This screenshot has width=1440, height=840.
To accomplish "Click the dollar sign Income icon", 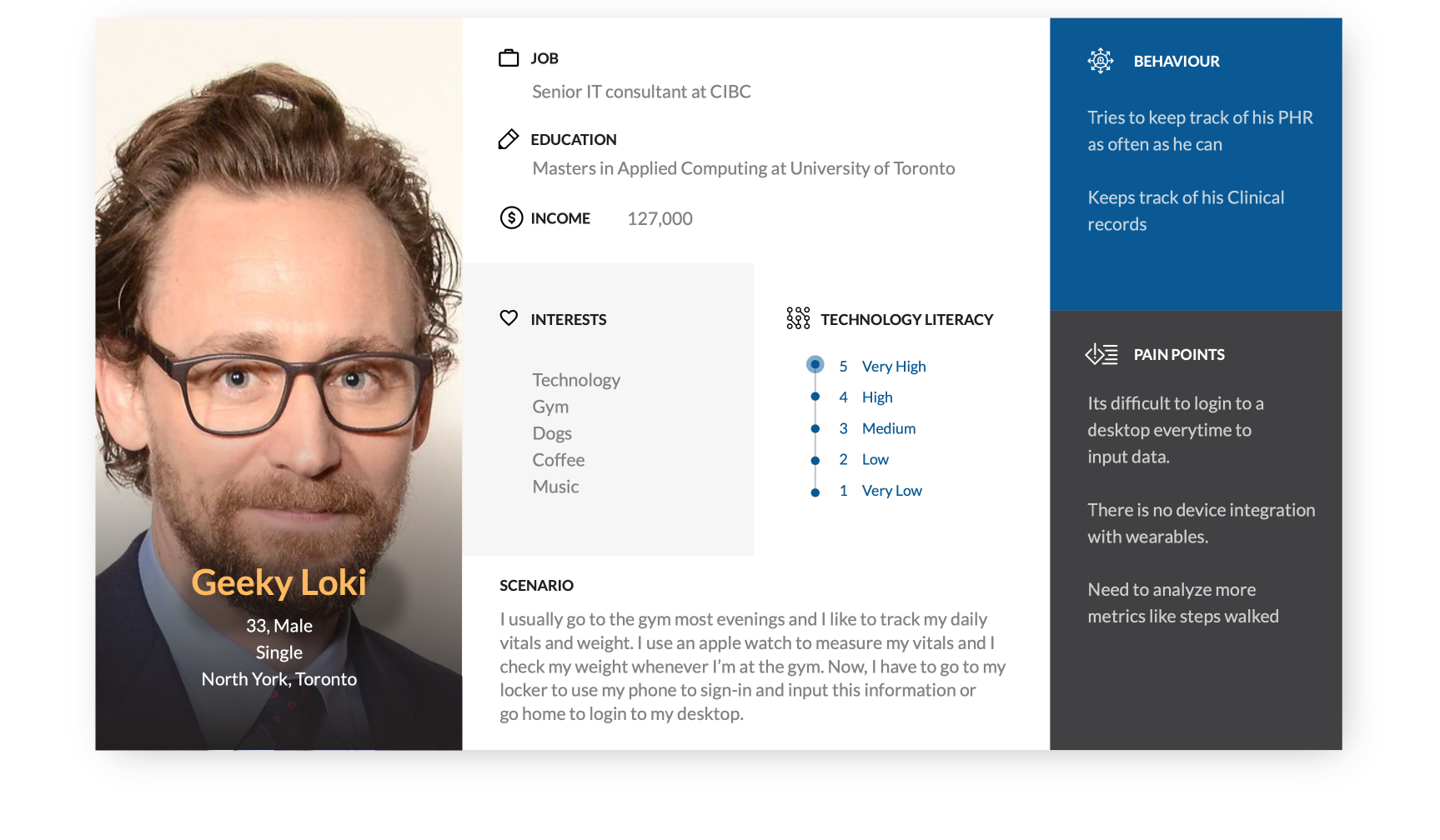I will tap(511, 218).
